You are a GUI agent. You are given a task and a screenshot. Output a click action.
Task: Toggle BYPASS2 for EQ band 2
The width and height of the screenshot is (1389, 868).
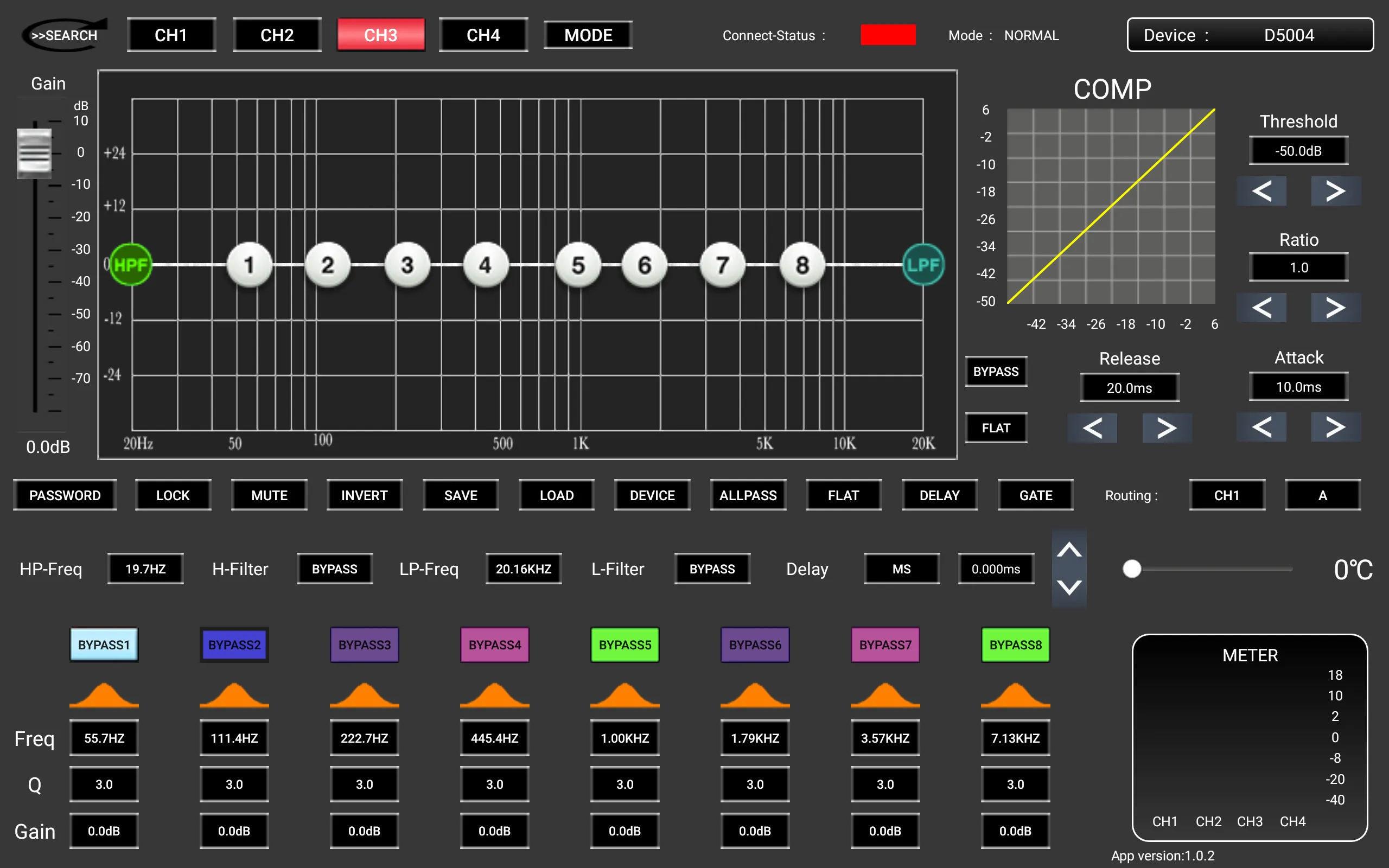click(x=234, y=644)
